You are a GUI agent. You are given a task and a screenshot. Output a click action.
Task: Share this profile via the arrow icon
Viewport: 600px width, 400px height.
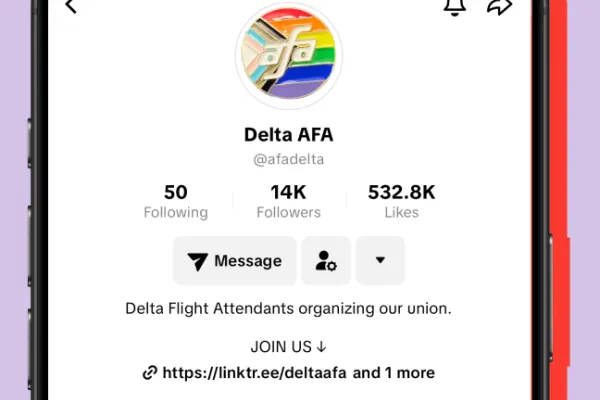[x=499, y=6]
